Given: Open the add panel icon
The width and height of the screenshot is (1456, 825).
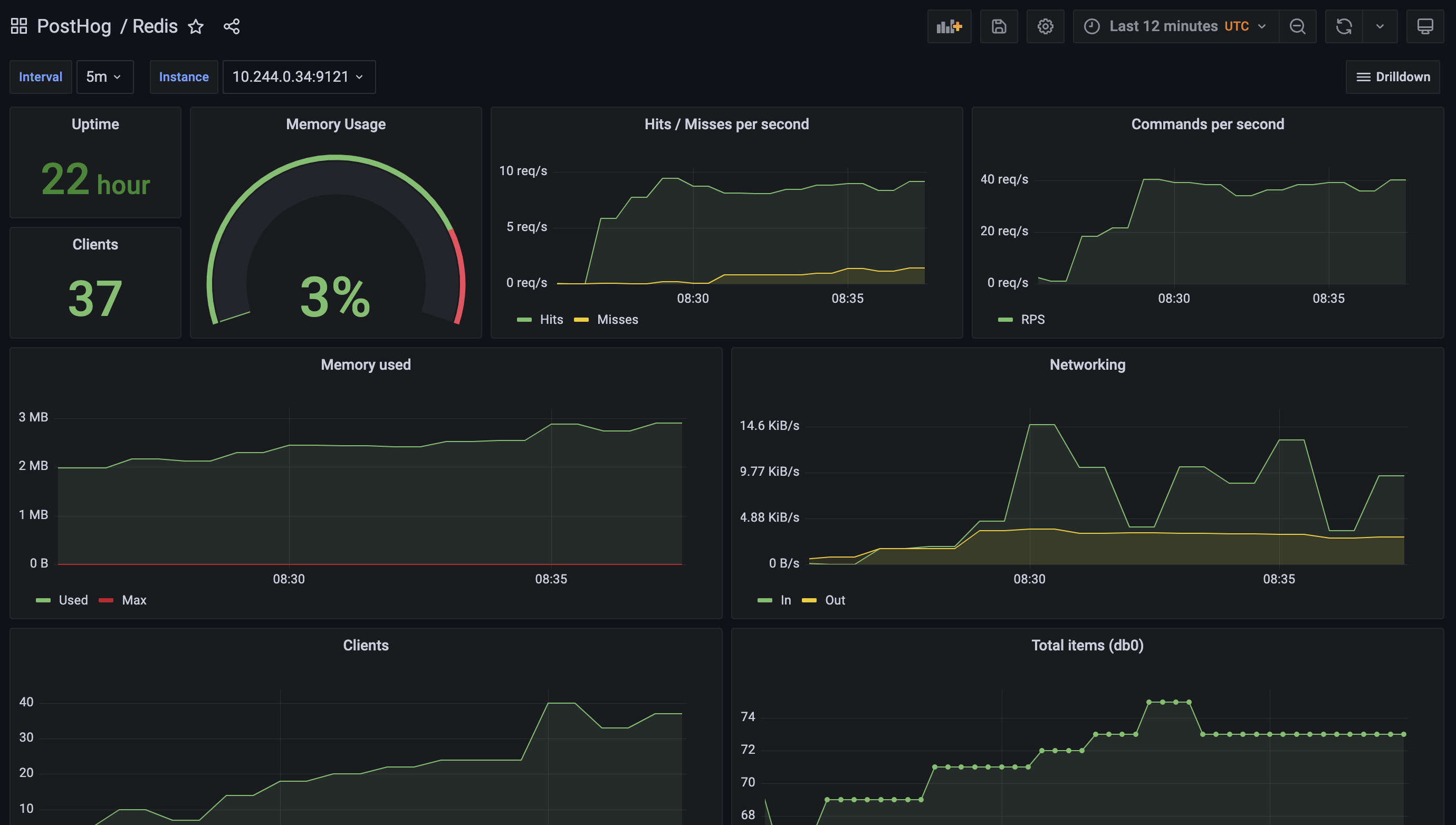Looking at the screenshot, I should 949,26.
